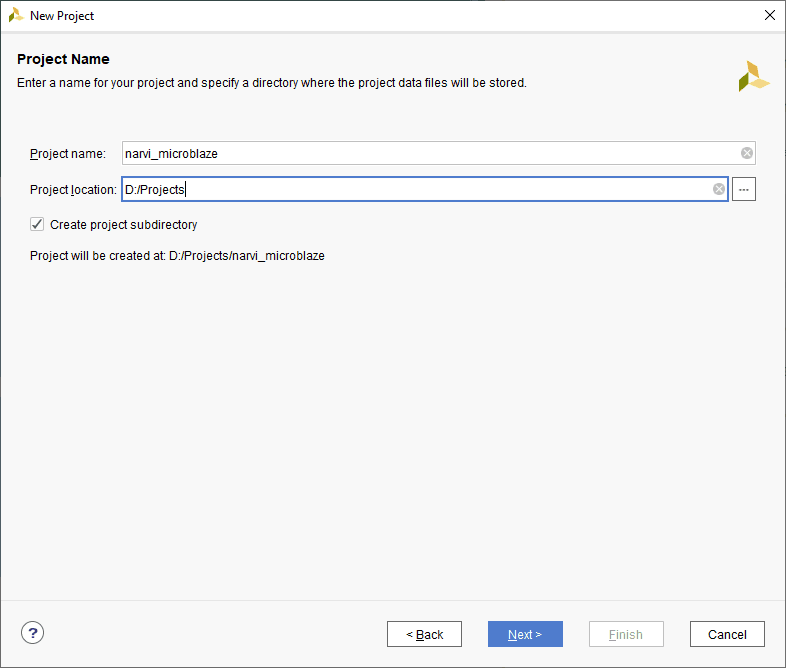Return to previous page with Back
The height and width of the screenshot is (668, 786).
tap(425, 634)
